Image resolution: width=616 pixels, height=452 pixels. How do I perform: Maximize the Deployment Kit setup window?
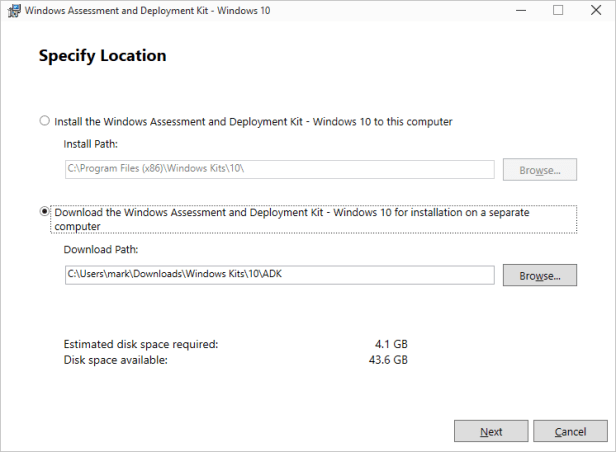click(x=558, y=11)
